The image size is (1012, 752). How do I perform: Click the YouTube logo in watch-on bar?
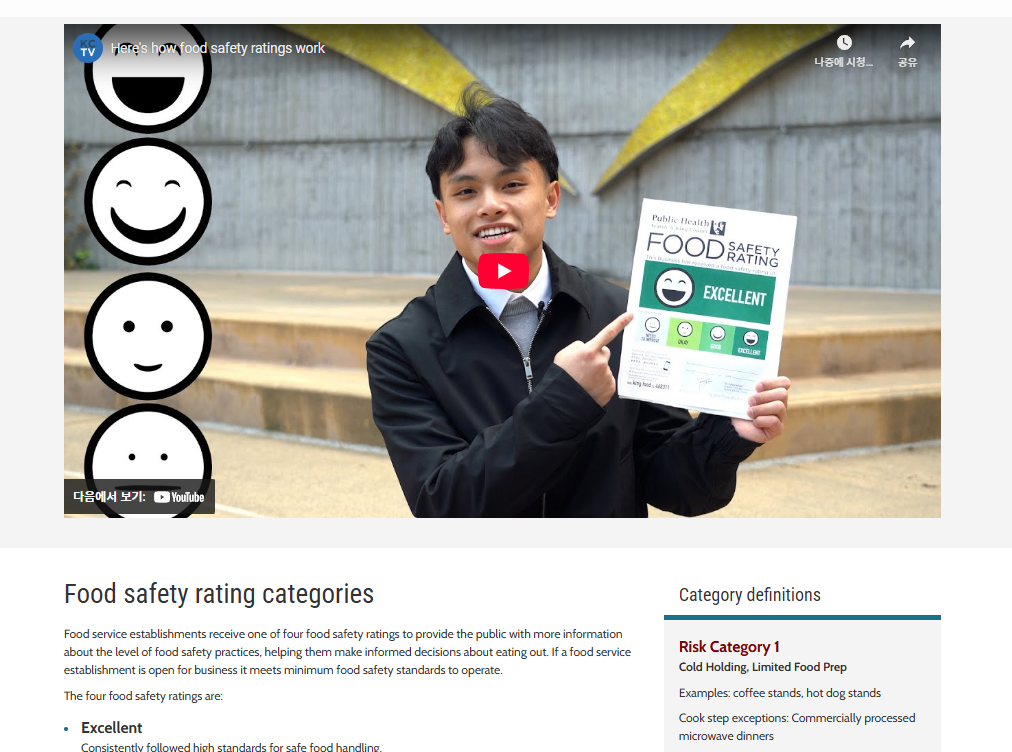(179, 497)
